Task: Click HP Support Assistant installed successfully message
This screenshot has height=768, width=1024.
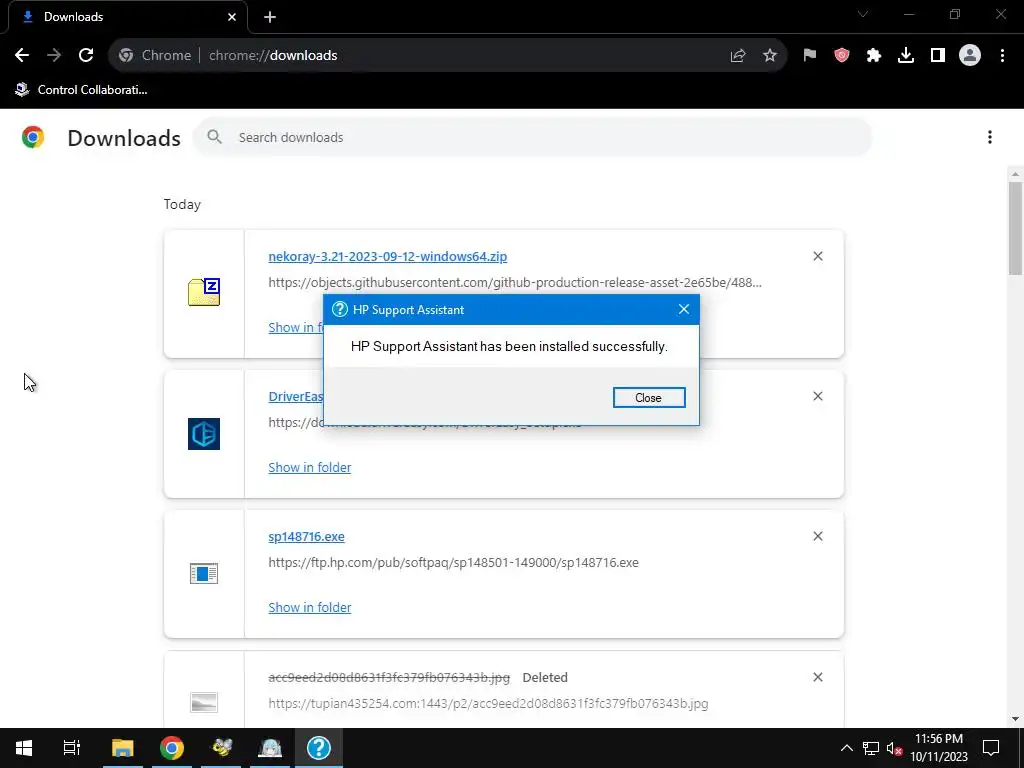Action: pyautogui.click(x=509, y=347)
